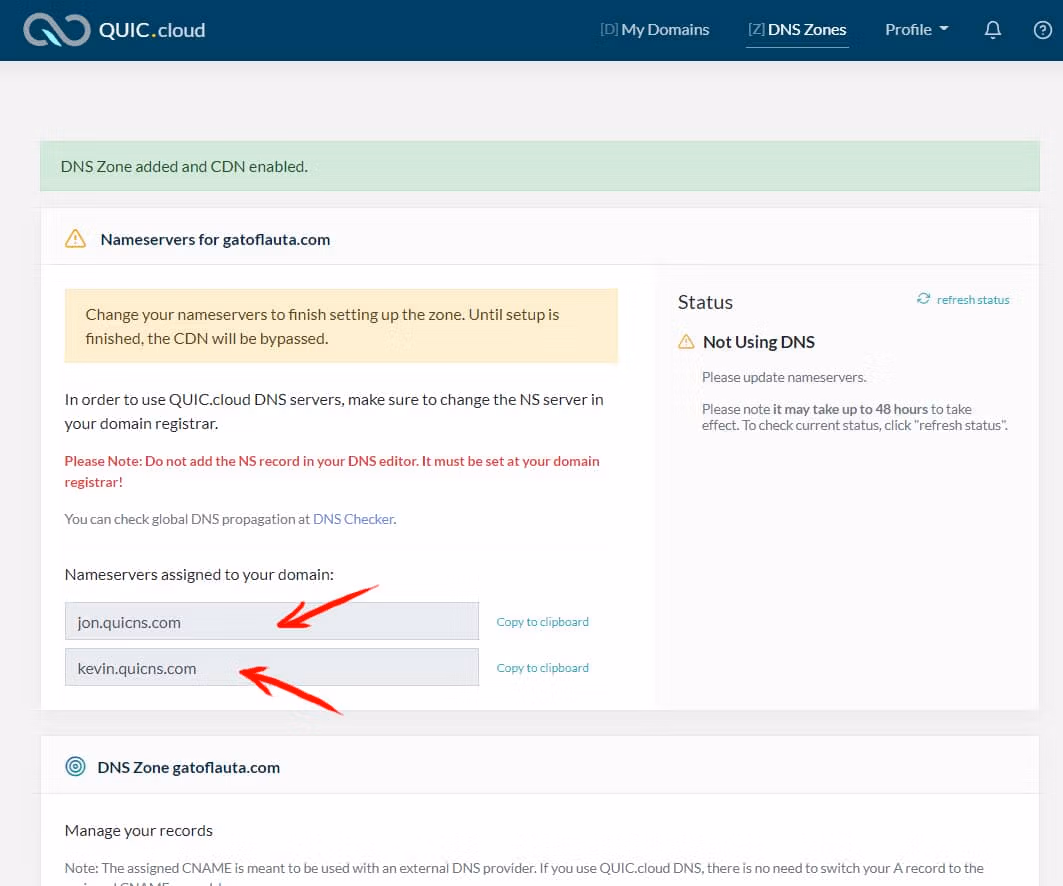Go to My Domains tab
This screenshot has width=1063, height=886.
(x=654, y=30)
